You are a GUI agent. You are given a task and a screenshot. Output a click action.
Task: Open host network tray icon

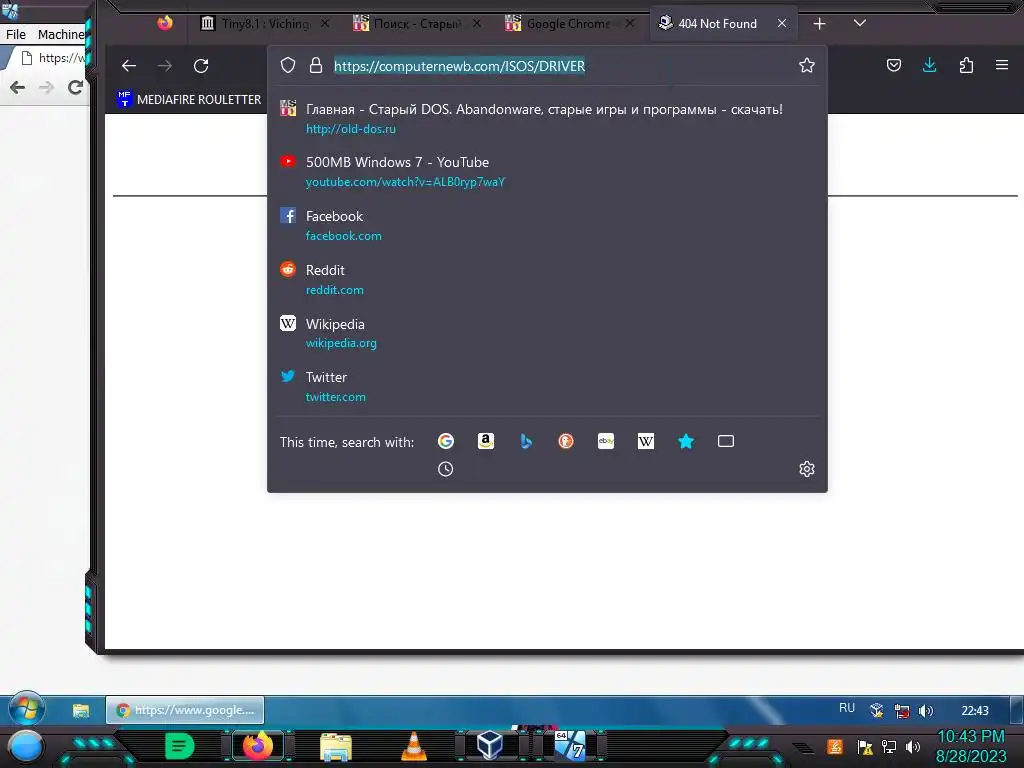[889, 746]
